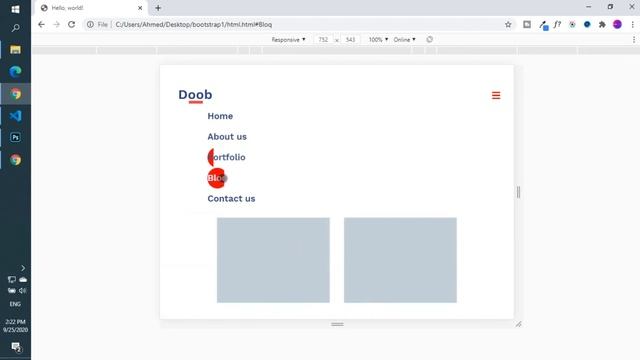The height and width of the screenshot is (360, 640).
Task: Click the purple profile avatar
Action: [x=617, y=24]
